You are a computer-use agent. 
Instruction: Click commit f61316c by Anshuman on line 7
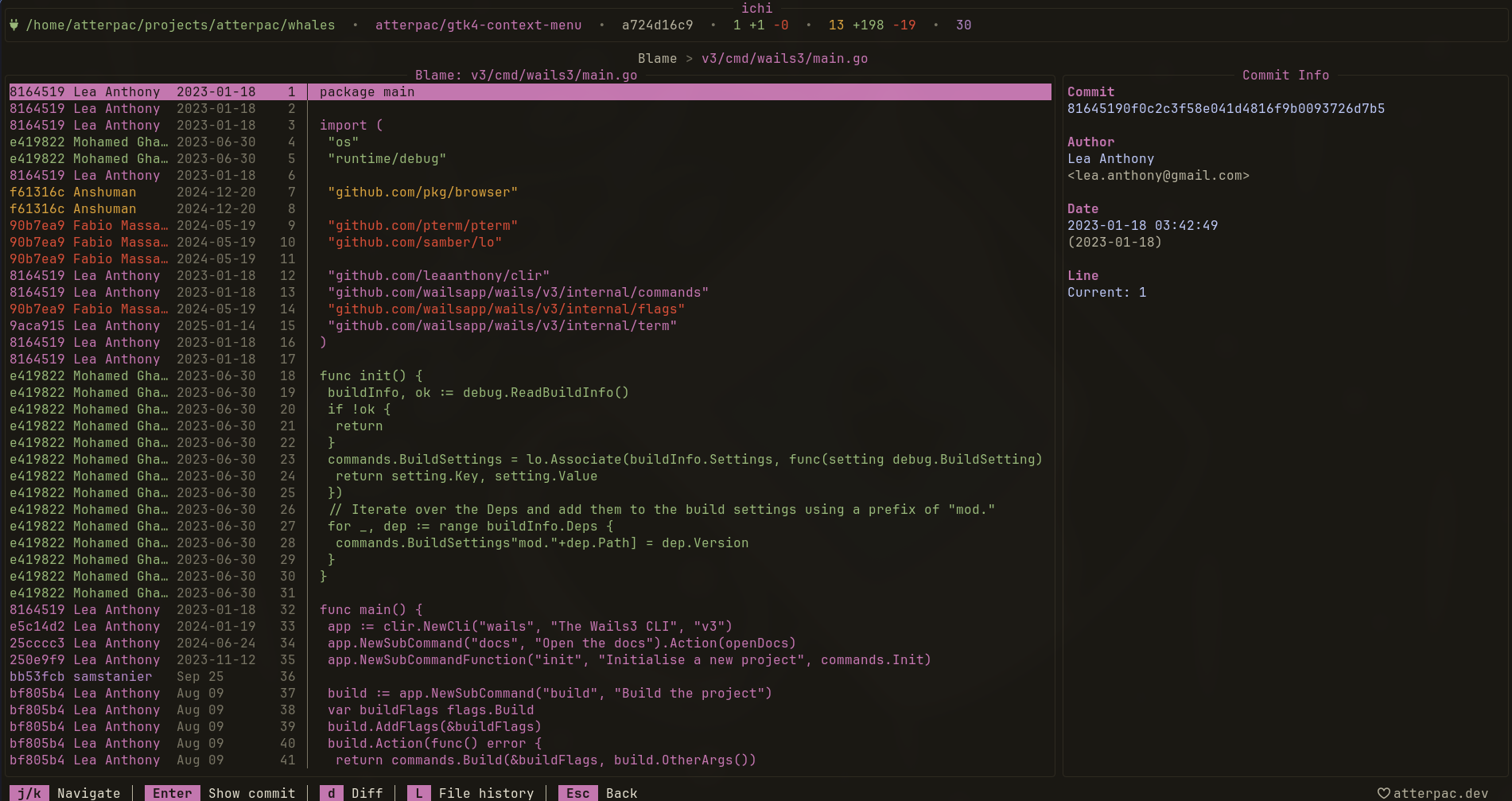(x=37, y=192)
